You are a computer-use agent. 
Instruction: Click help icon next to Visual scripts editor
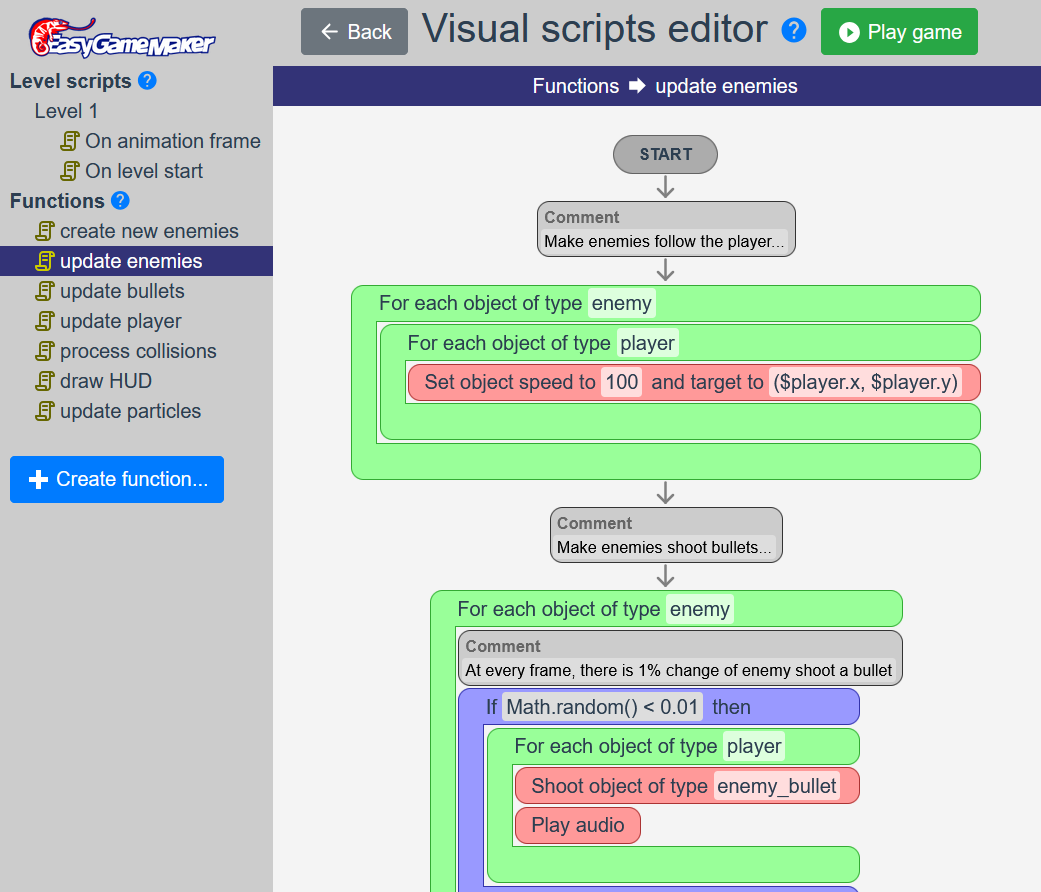[793, 31]
